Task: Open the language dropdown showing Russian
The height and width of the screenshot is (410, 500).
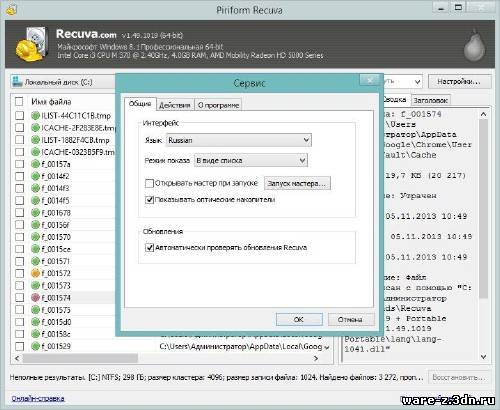Action: coord(239,140)
